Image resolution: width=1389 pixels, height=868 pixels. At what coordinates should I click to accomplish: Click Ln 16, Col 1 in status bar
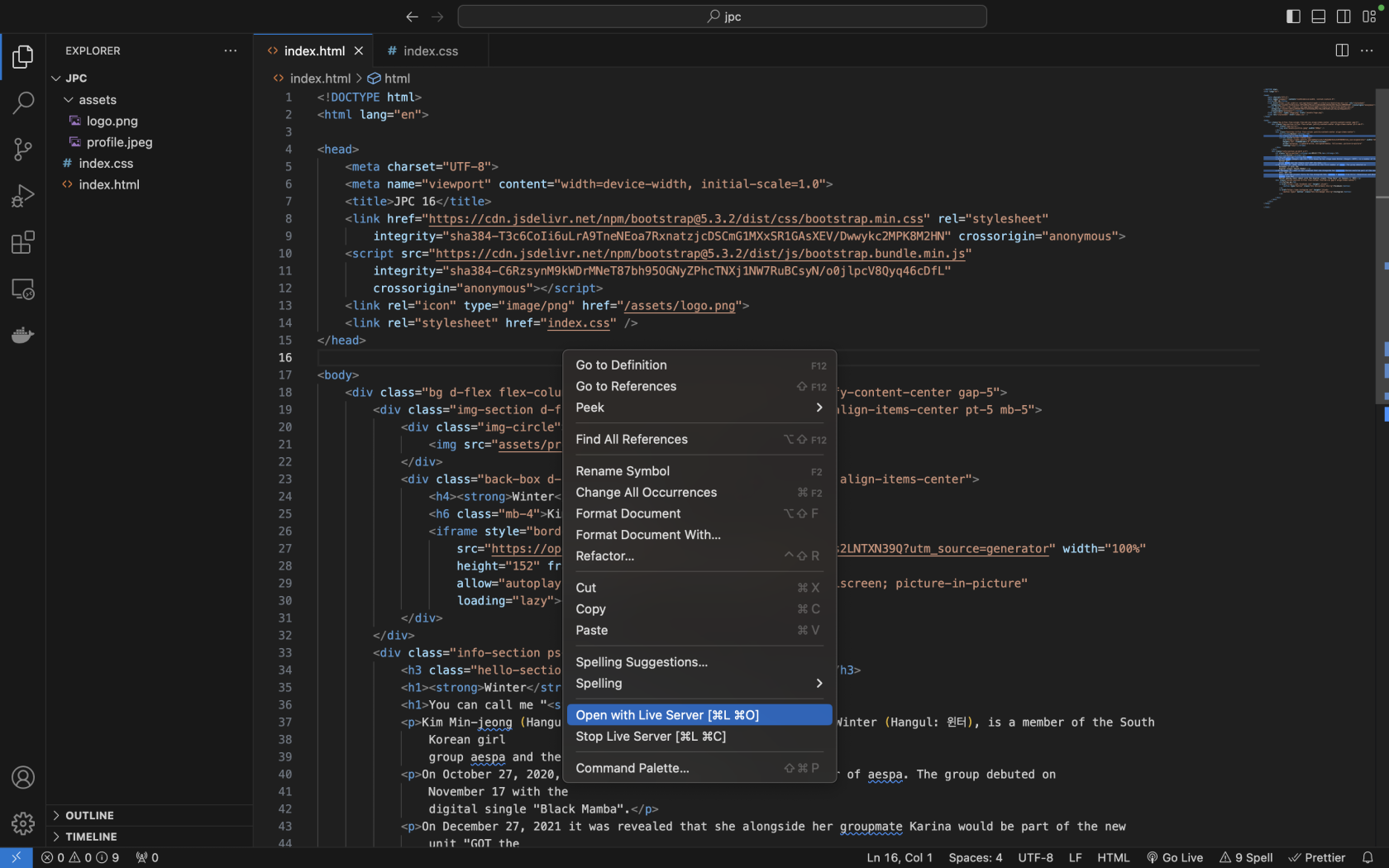900,857
